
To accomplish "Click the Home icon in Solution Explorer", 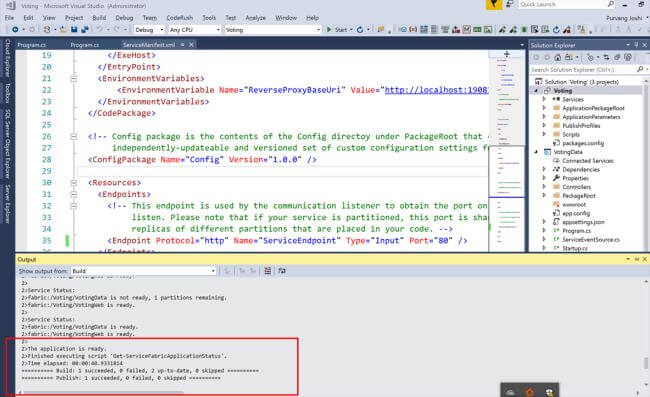I will click(x=558, y=57).
